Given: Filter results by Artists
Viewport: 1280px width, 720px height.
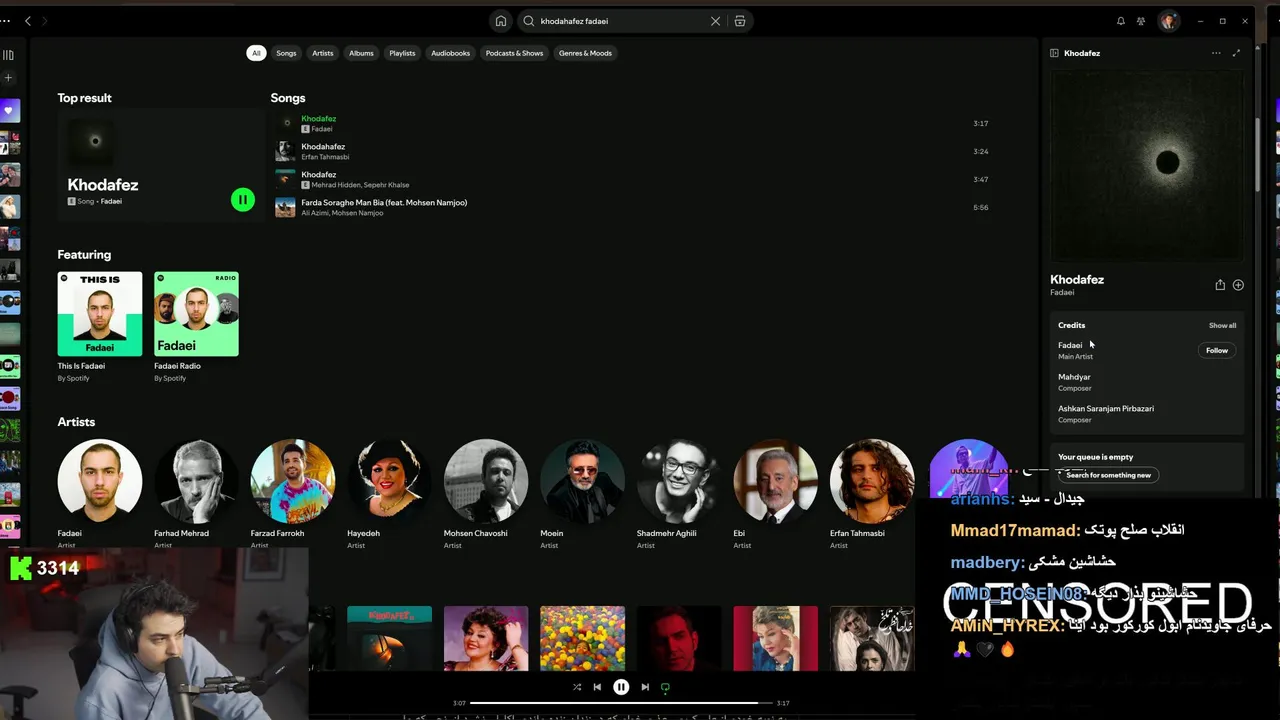Looking at the screenshot, I should (322, 53).
